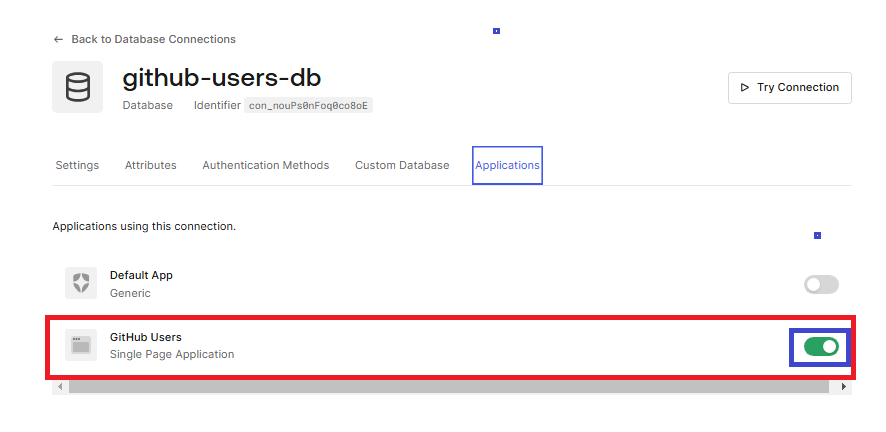The height and width of the screenshot is (432, 886).
Task: Open the Settings tab
Action: [x=77, y=165]
